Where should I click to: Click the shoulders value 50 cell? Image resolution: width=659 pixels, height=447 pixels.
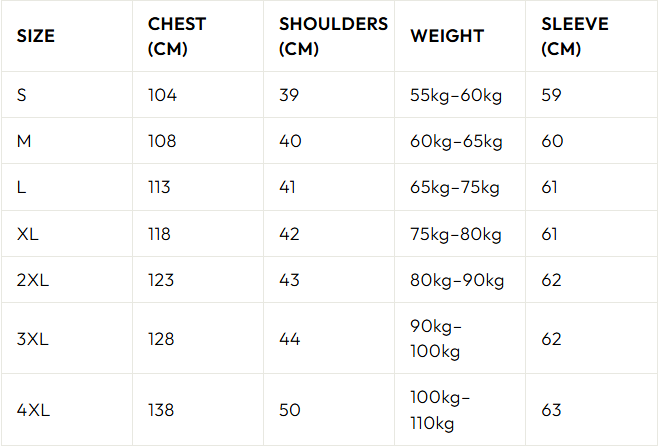[290, 410]
